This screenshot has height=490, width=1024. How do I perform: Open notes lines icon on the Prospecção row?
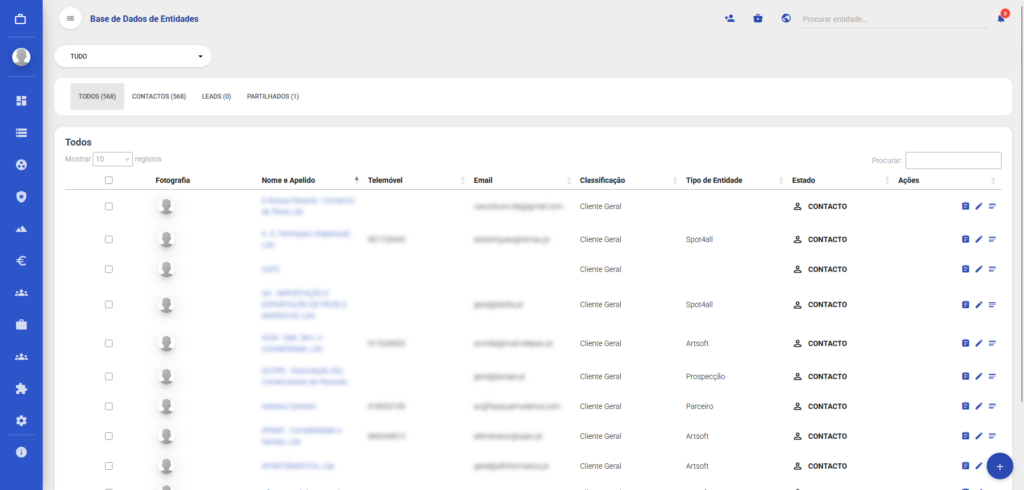pos(992,376)
